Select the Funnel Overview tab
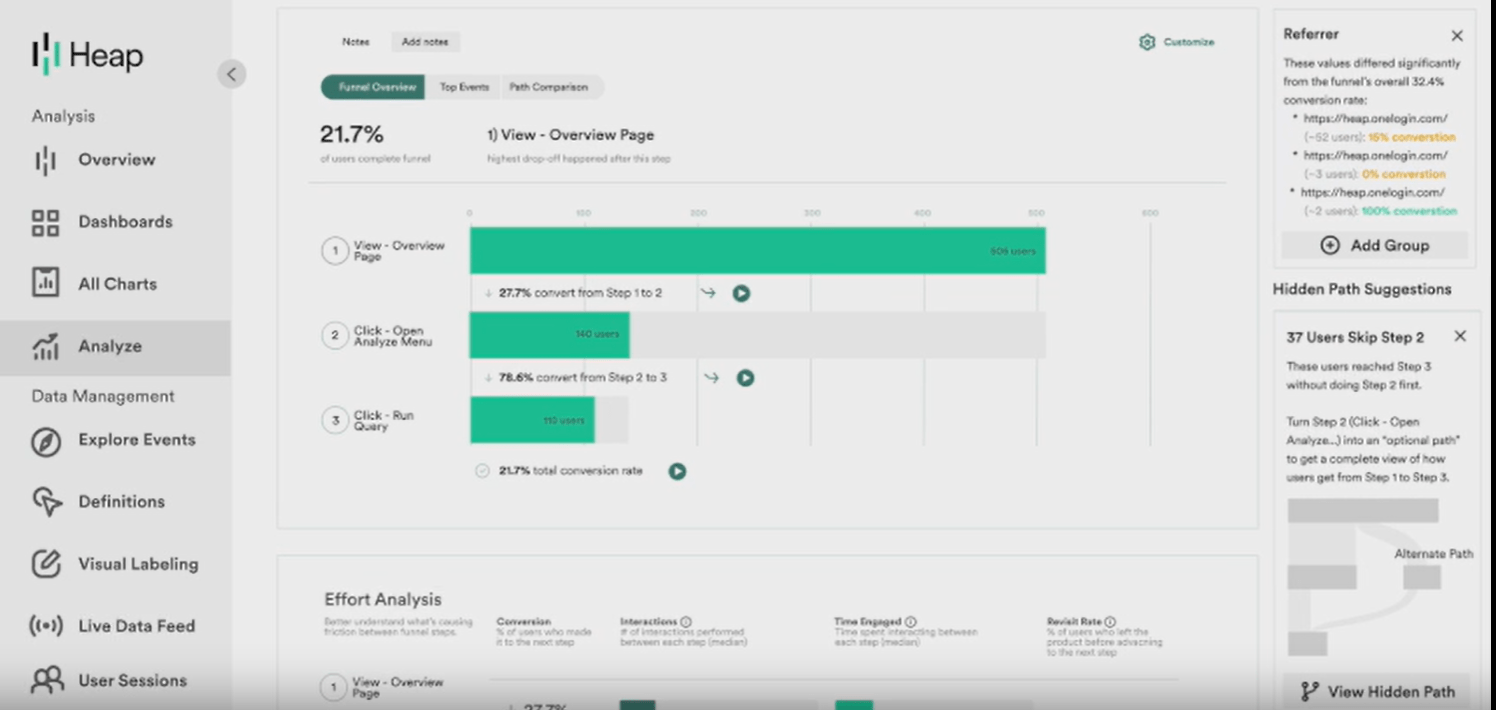This screenshot has height=710, width=1496. [x=374, y=87]
